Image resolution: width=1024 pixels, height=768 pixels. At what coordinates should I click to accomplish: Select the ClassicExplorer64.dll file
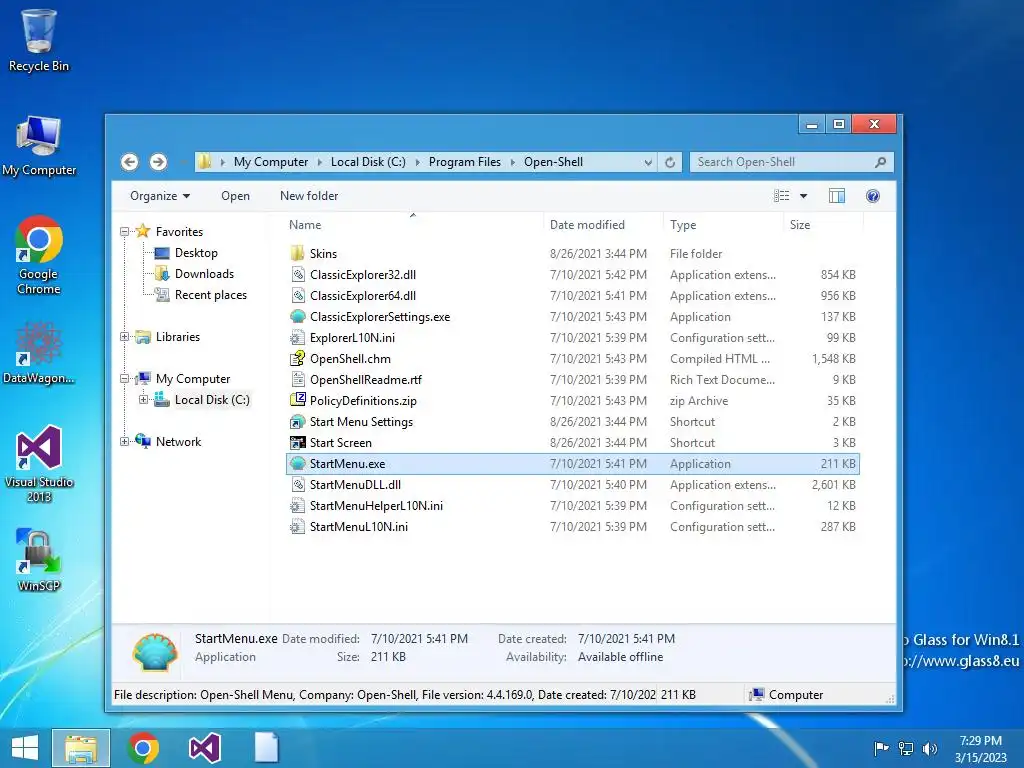pyautogui.click(x=362, y=296)
